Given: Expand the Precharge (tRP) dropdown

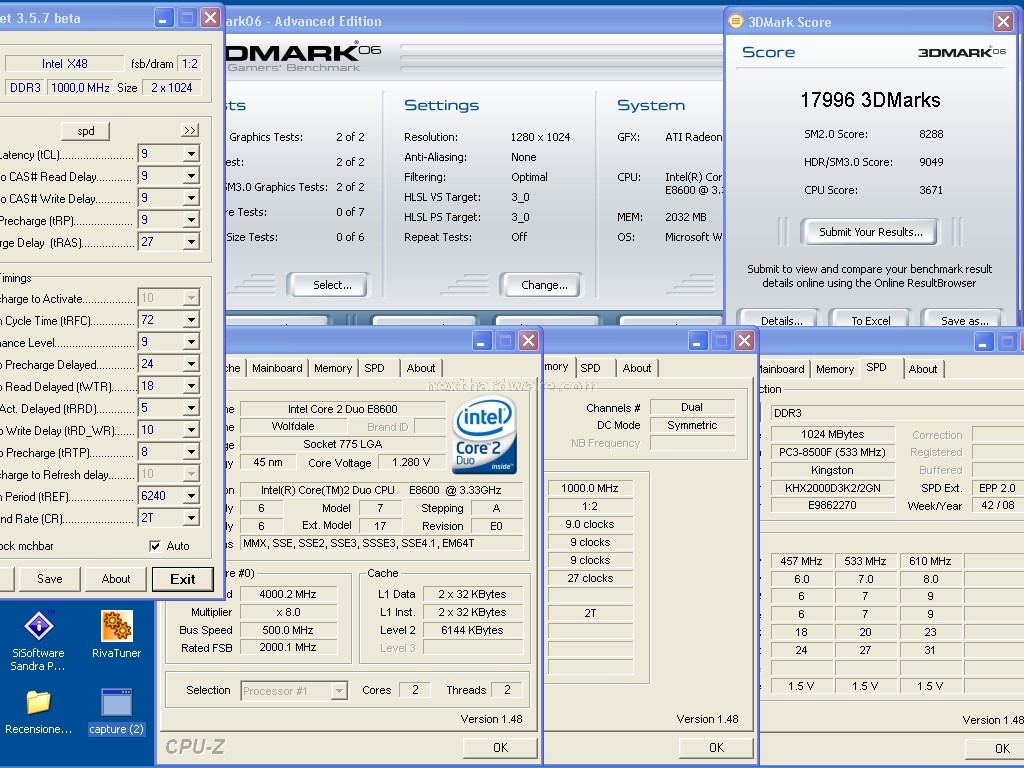Looking at the screenshot, I should [191, 220].
